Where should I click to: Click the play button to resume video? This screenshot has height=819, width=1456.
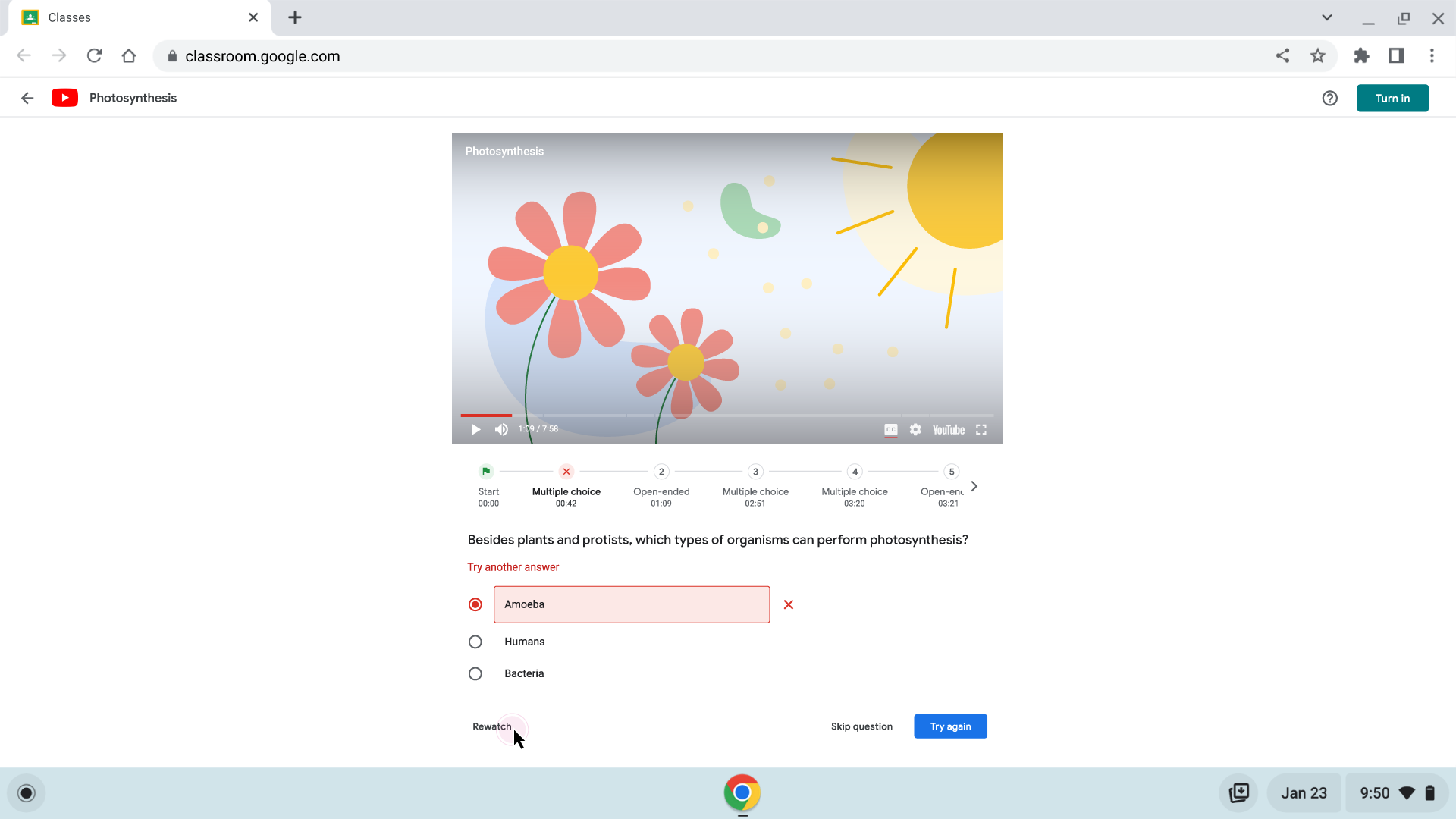tap(475, 429)
